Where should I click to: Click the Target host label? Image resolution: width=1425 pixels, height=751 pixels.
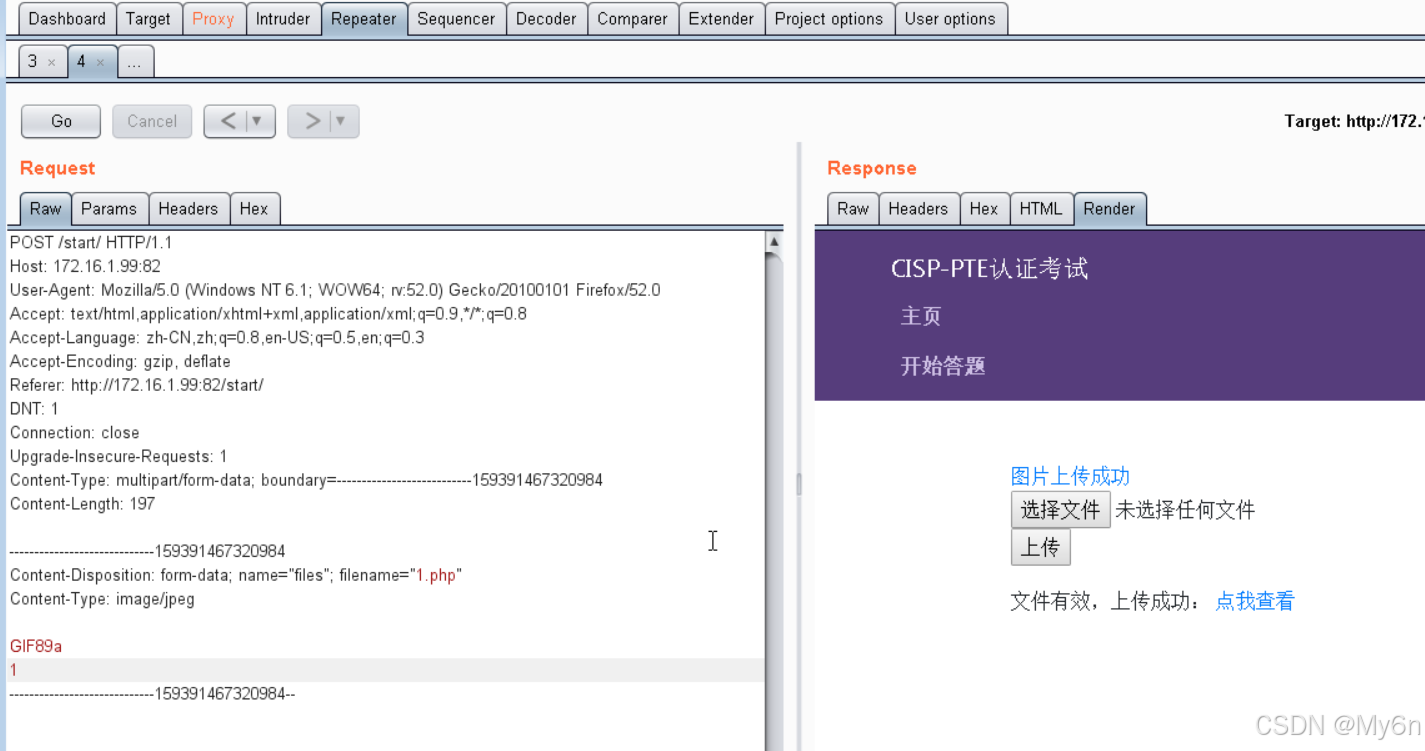1354,121
